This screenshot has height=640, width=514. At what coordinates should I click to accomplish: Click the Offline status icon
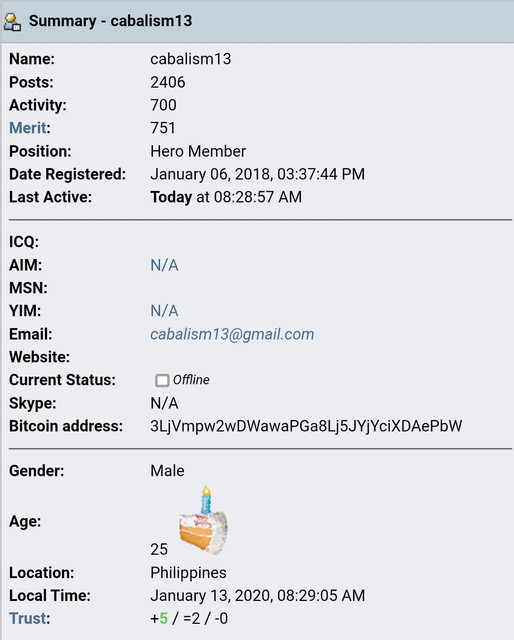[162, 380]
